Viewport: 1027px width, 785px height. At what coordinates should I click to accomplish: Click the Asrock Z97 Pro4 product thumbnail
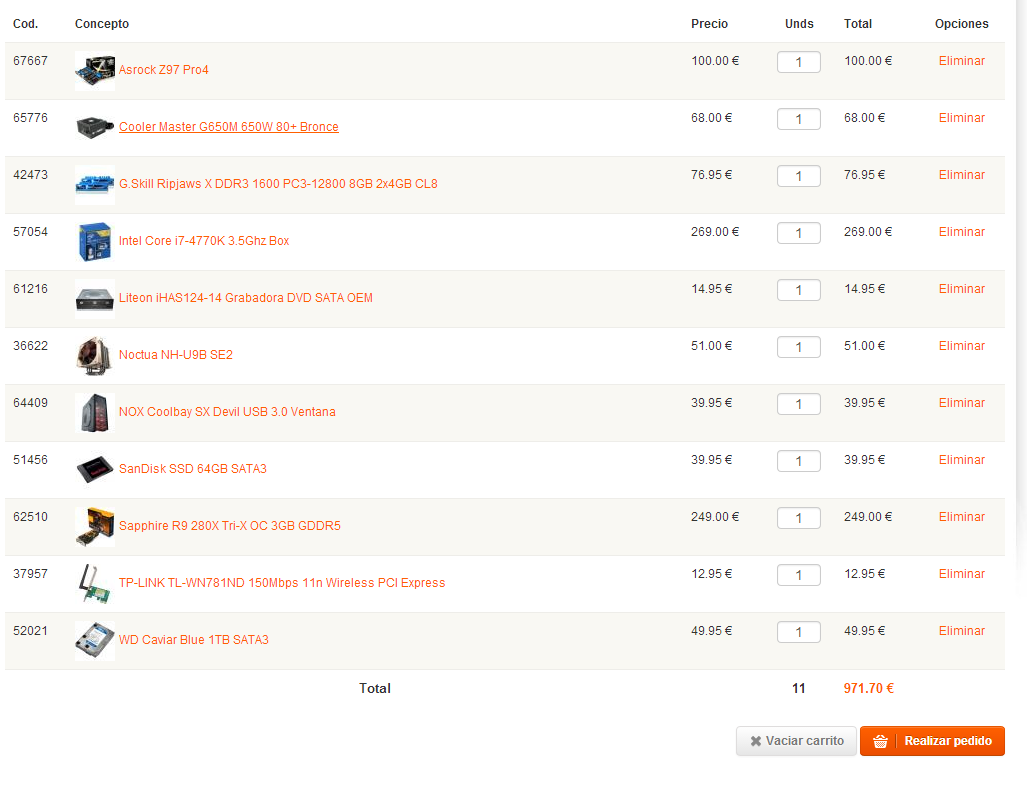95,71
